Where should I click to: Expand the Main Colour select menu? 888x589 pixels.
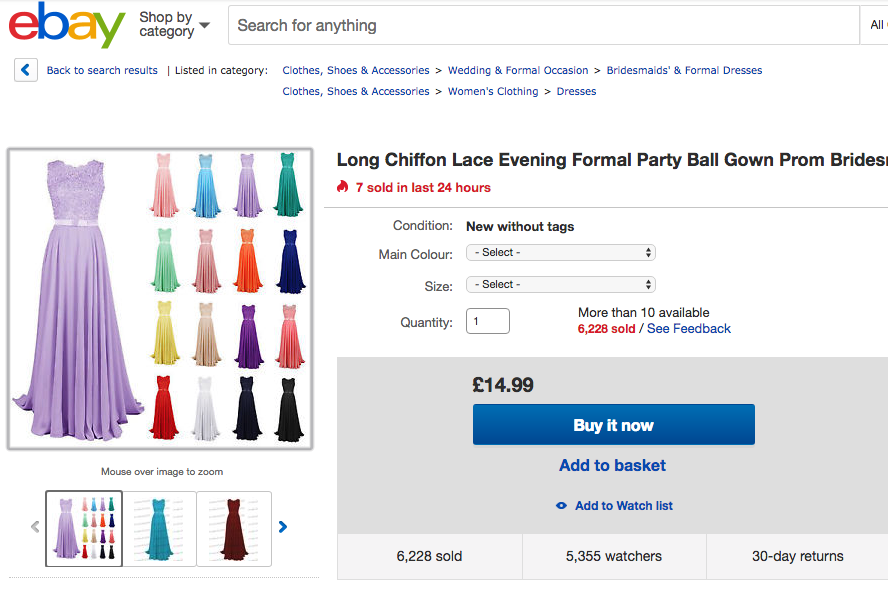pos(561,253)
